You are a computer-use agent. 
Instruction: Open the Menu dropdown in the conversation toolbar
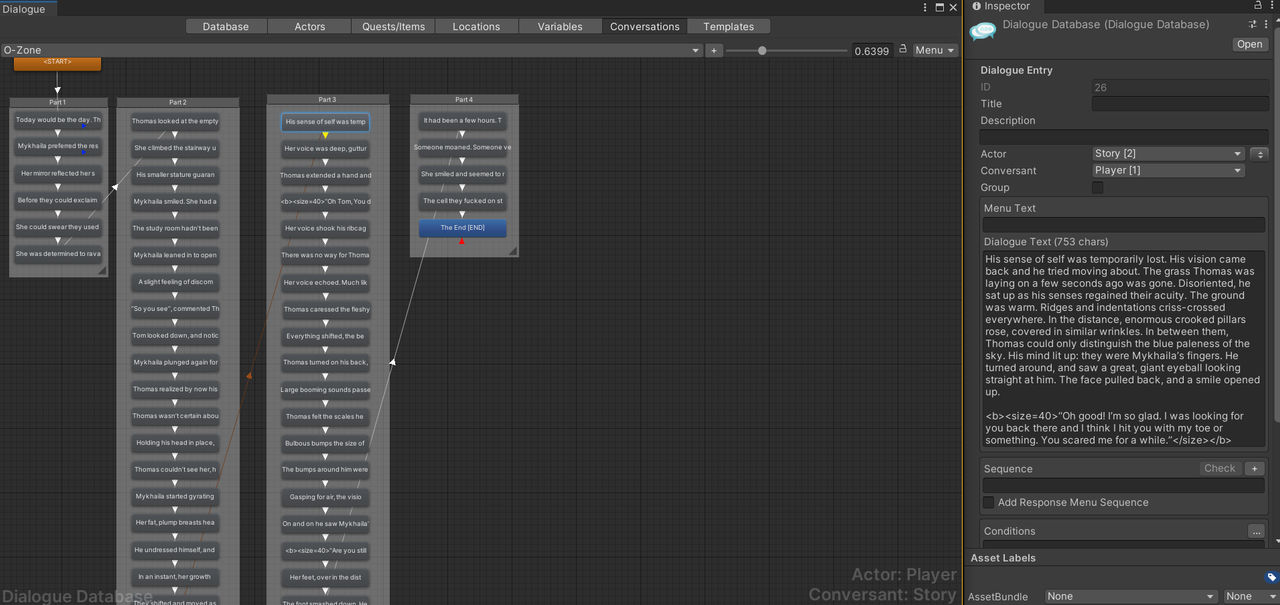(935, 50)
